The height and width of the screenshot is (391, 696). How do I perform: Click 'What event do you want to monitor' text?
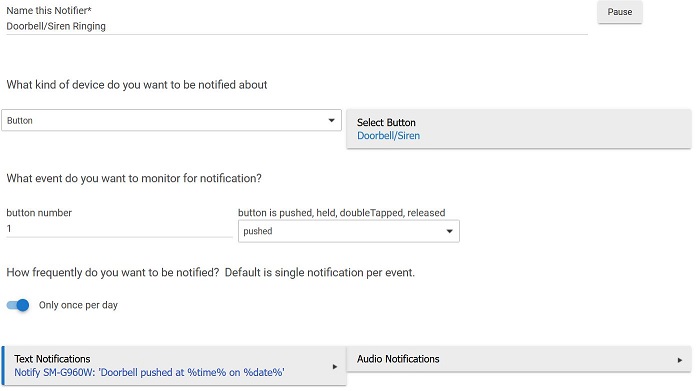pyautogui.click(x=134, y=178)
